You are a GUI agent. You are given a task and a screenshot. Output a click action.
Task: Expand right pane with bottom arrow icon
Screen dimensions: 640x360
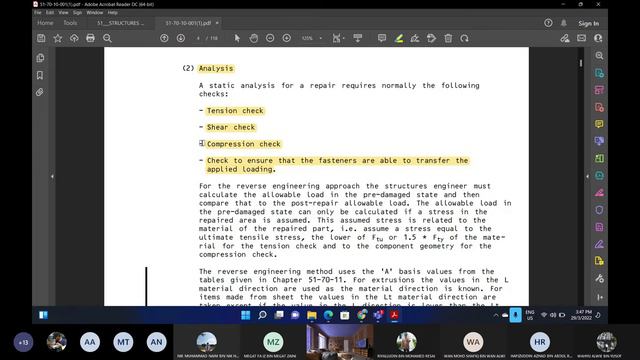point(600,298)
